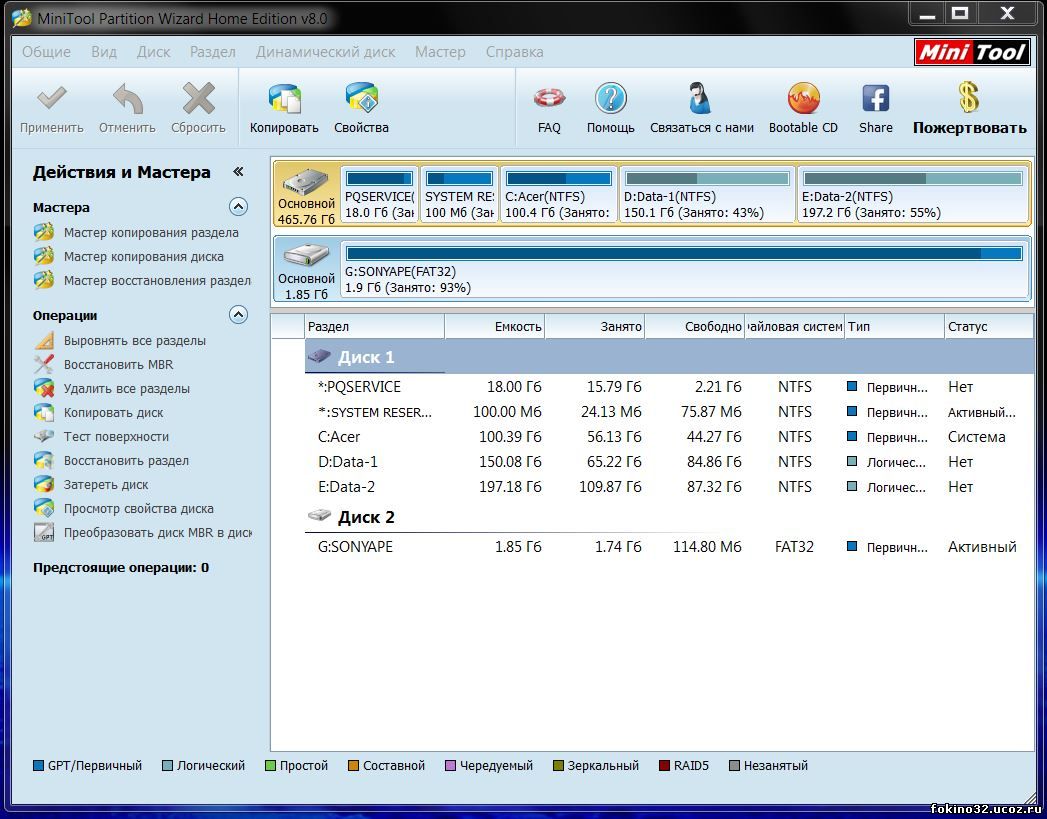Click the Сбросить (Discard) cross icon

point(198,98)
